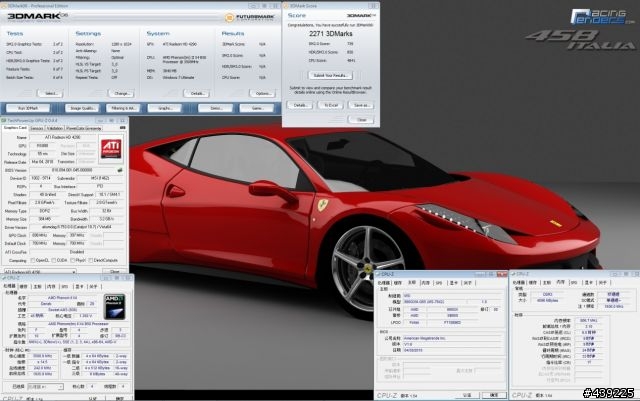Click the To Excel button
This screenshot has height=401, width=640.
coord(331,105)
